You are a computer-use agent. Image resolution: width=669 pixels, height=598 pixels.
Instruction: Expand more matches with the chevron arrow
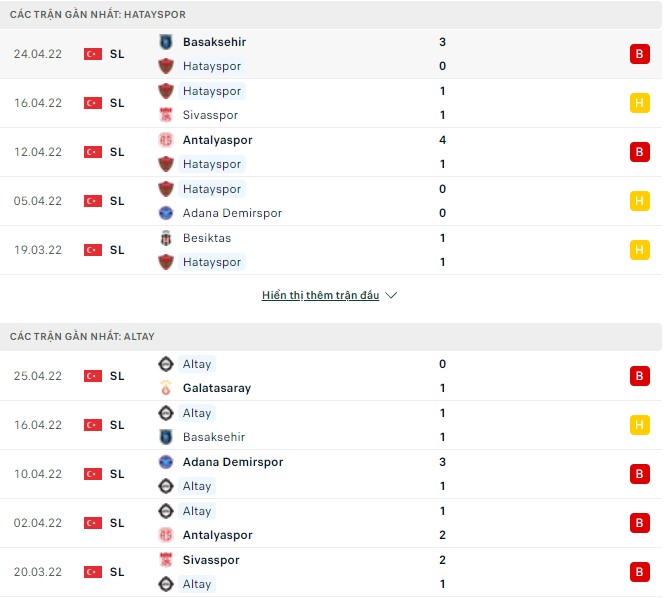pyautogui.click(x=391, y=296)
